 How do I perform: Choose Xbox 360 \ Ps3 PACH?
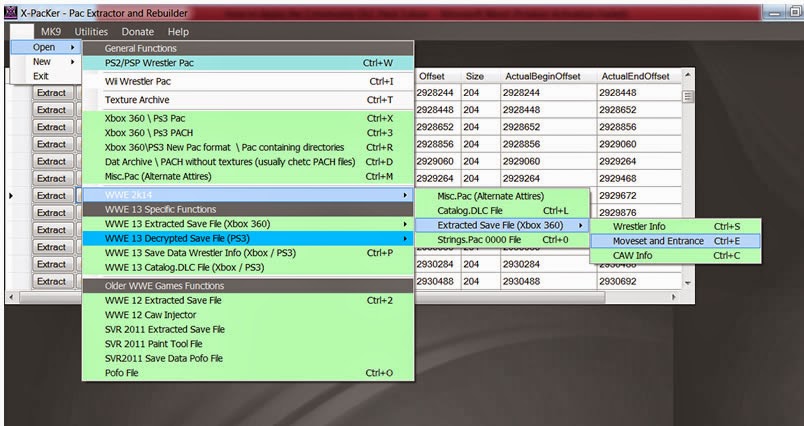coord(248,133)
